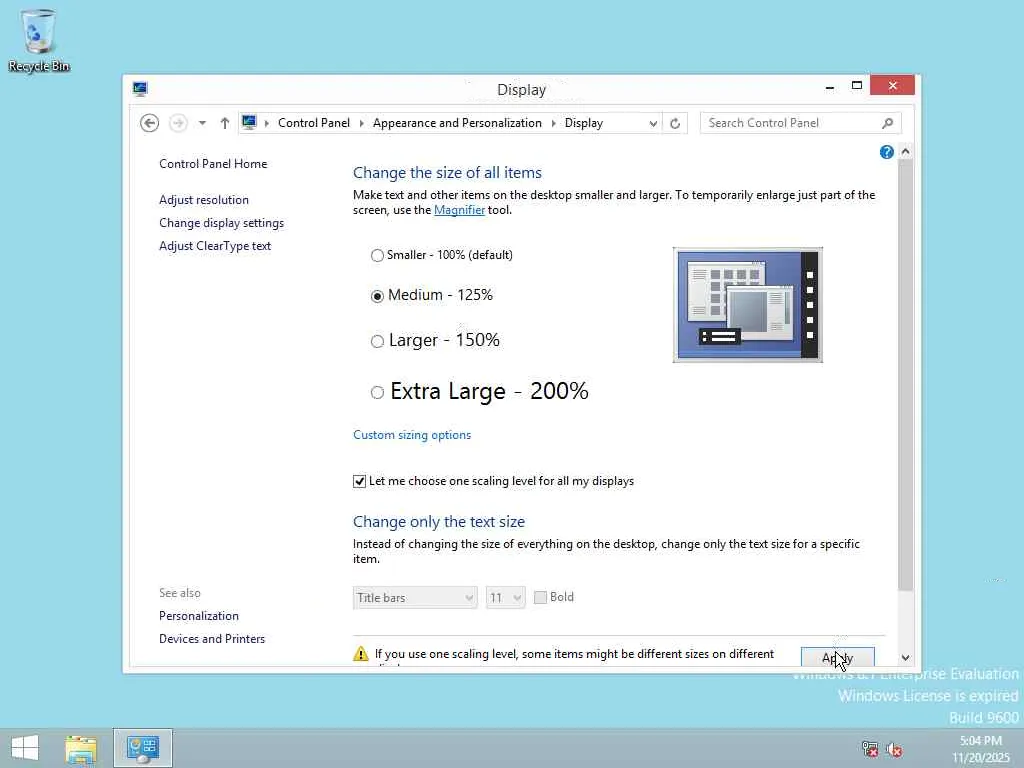This screenshot has height=768, width=1024.
Task: Open the Magnifier tool link
Action: click(459, 210)
